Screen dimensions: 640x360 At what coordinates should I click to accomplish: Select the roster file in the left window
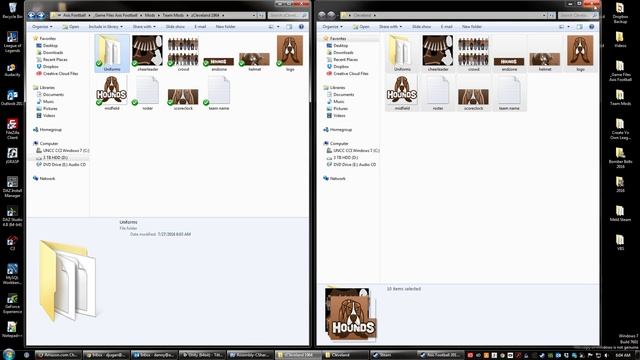tap(147, 93)
